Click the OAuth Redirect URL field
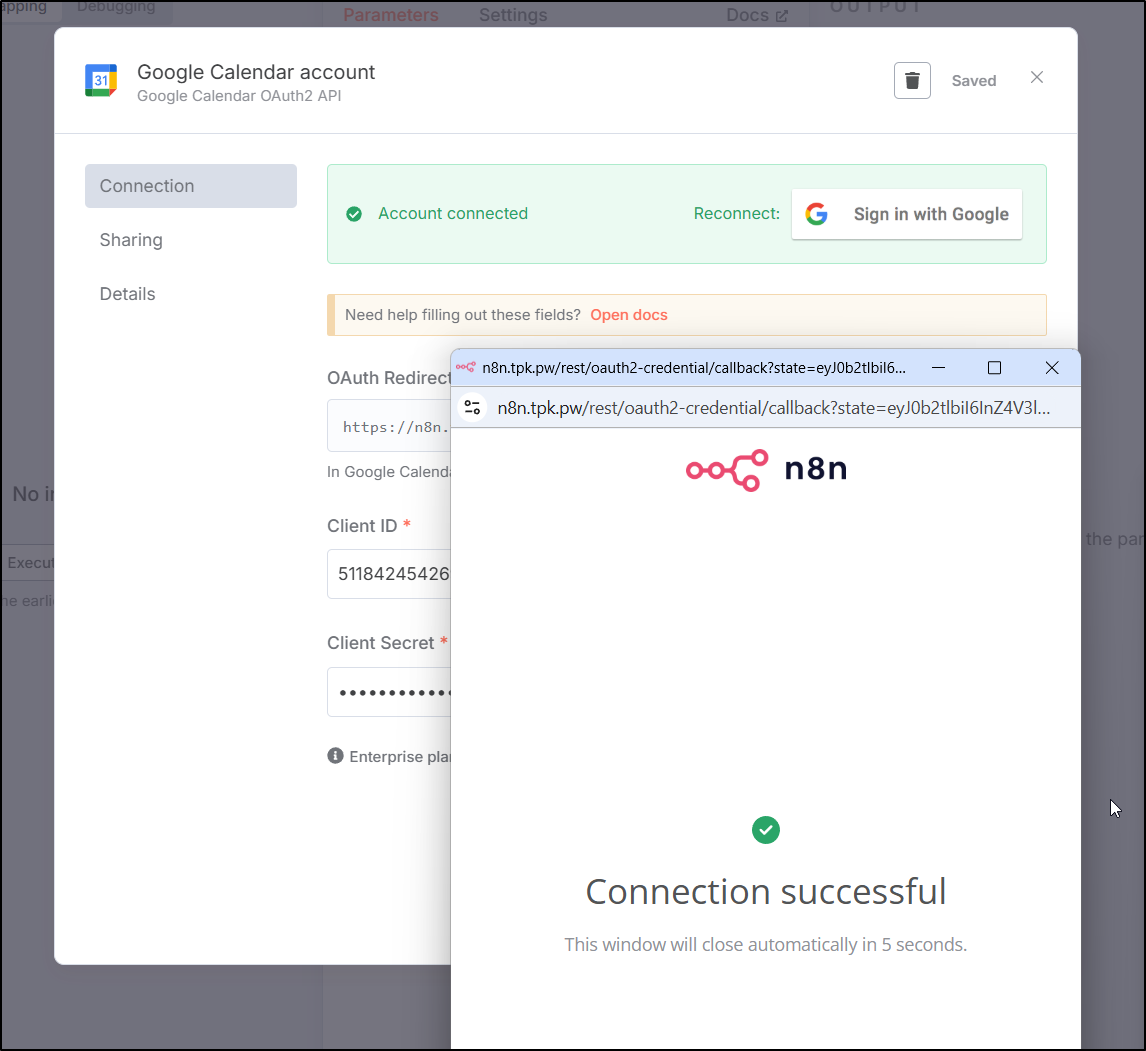Image resolution: width=1146 pixels, height=1051 pixels. pyautogui.click(x=389, y=426)
